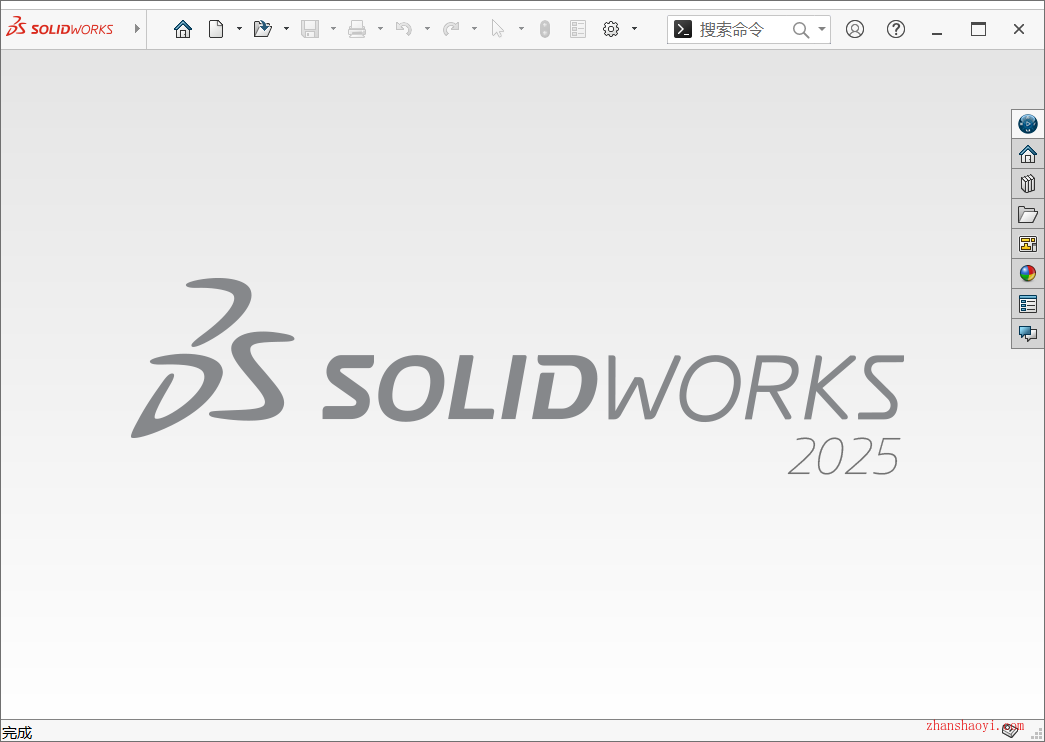Image resolution: width=1045 pixels, height=742 pixels.
Task: Expand the Options gear dropdown arrow
Action: tap(634, 29)
